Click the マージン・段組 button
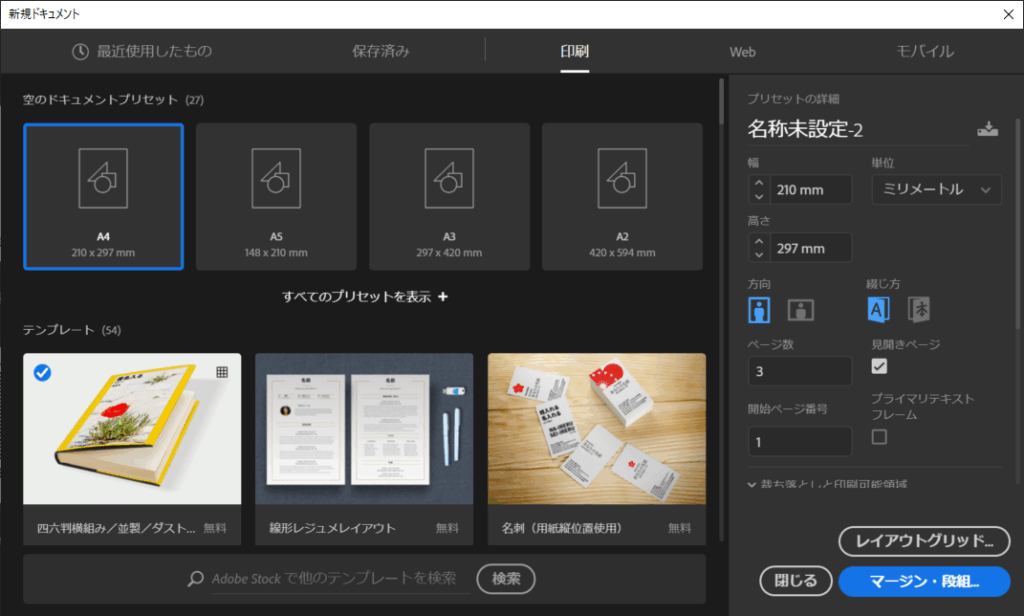The width and height of the screenshot is (1024, 616). point(923,580)
